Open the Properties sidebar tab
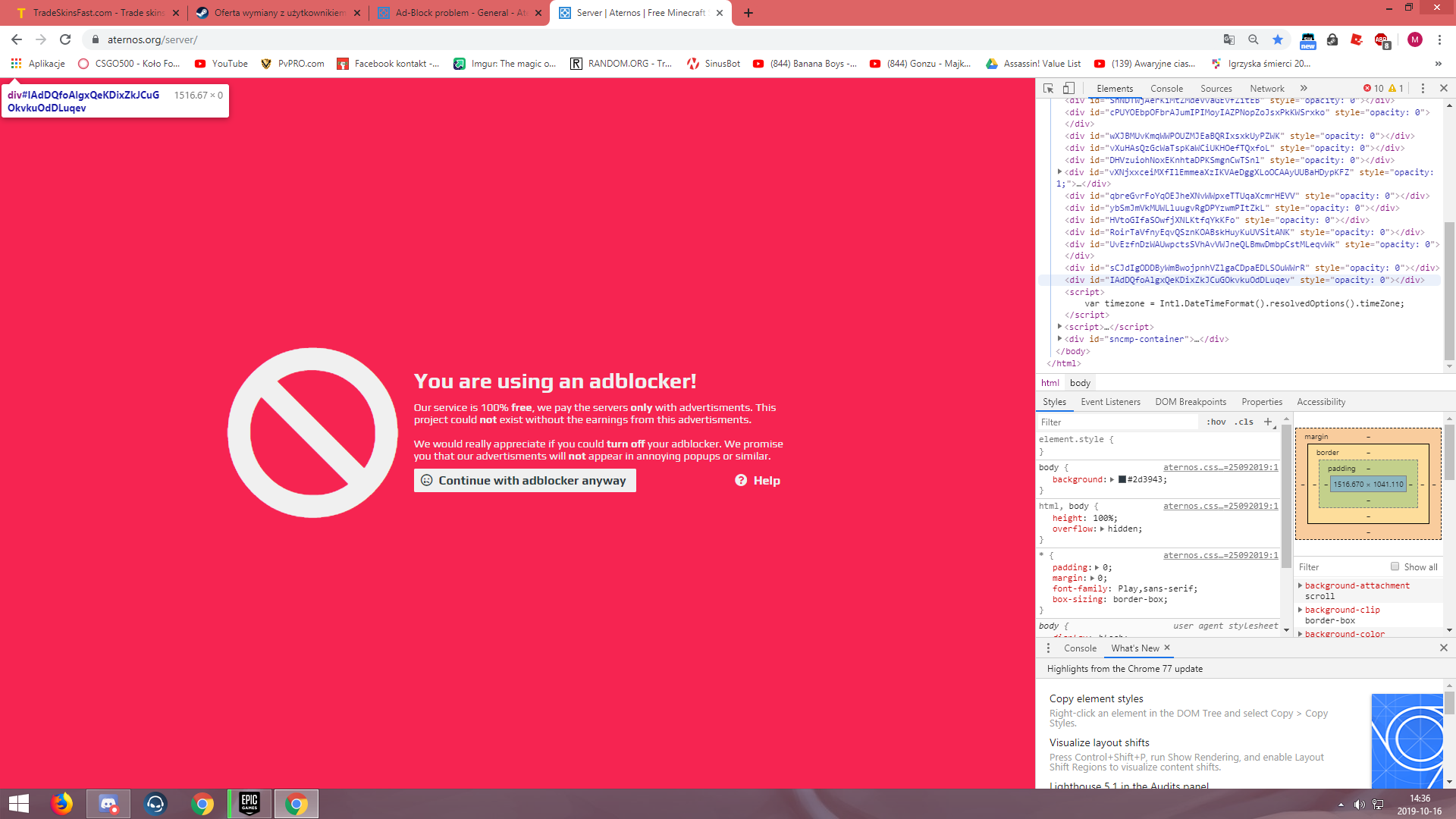 1262,402
